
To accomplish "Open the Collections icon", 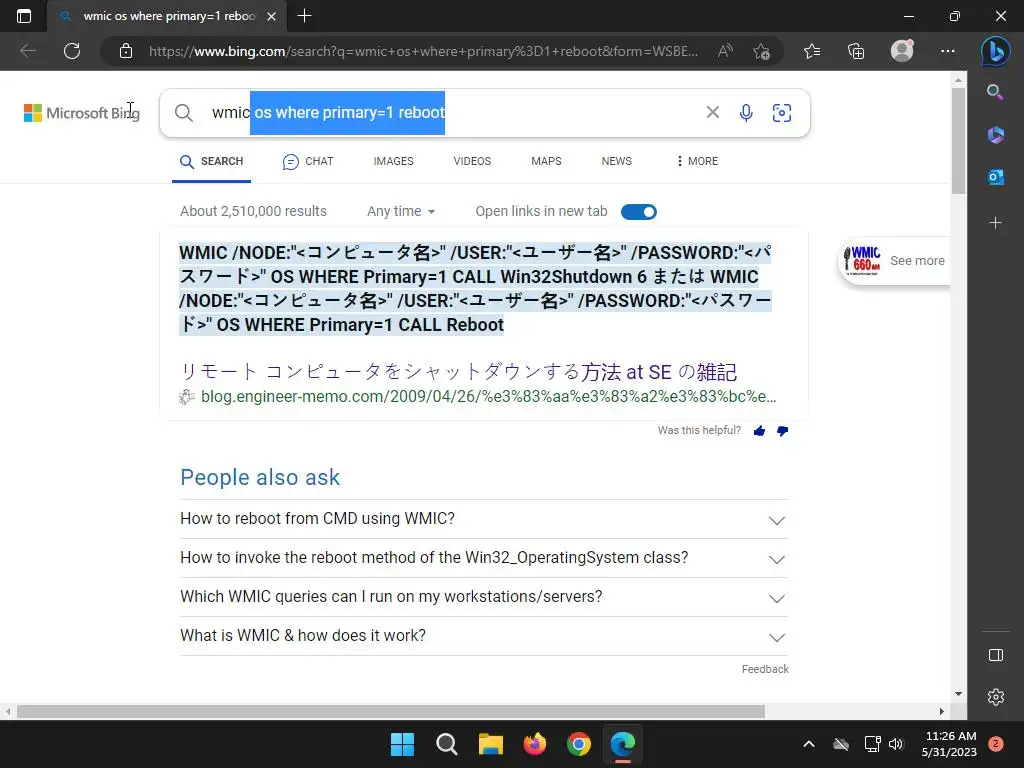I will tap(856, 51).
